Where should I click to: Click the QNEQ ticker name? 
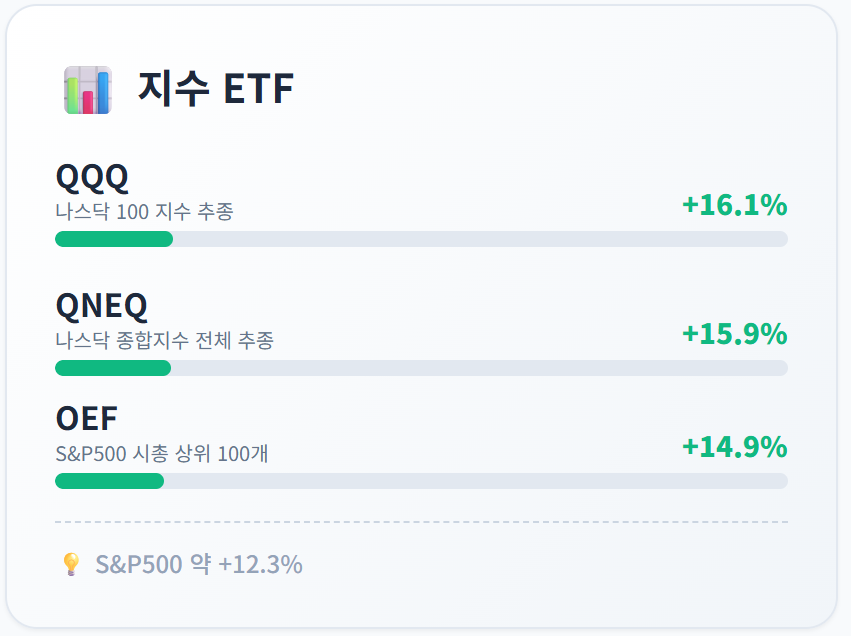pos(101,306)
